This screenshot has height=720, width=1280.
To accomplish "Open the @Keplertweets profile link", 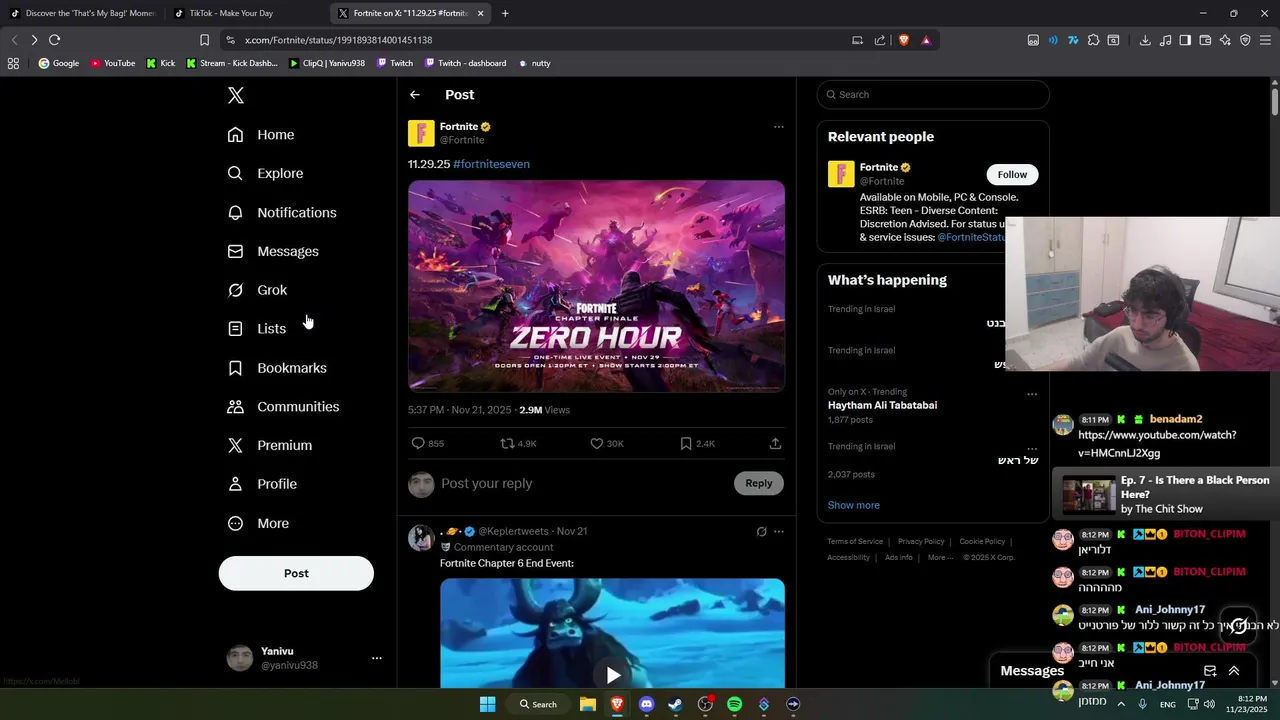I will click(513, 531).
